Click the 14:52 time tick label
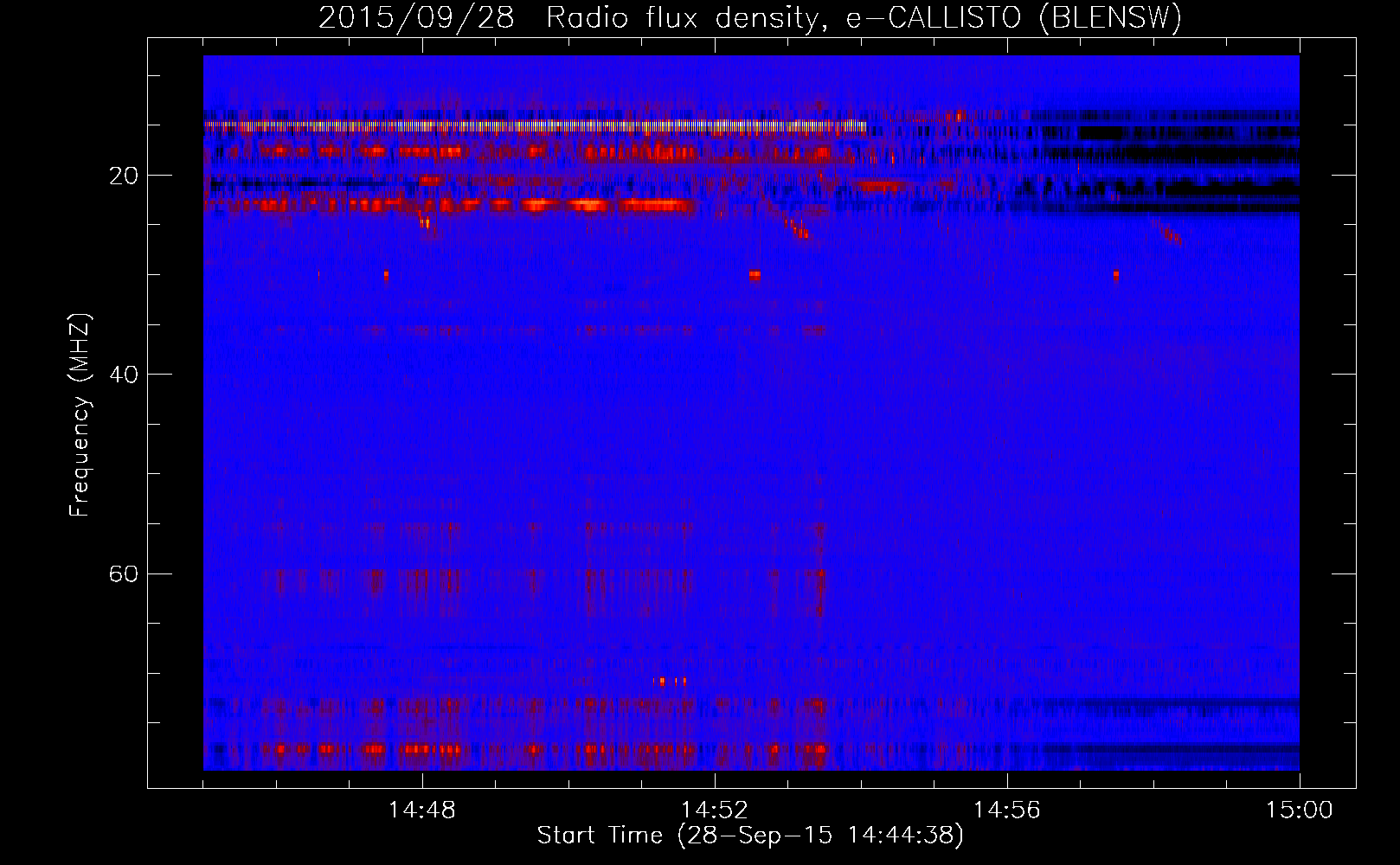Image resolution: width=1400 pixels, height=865 pixels. [x=715, y=811]
